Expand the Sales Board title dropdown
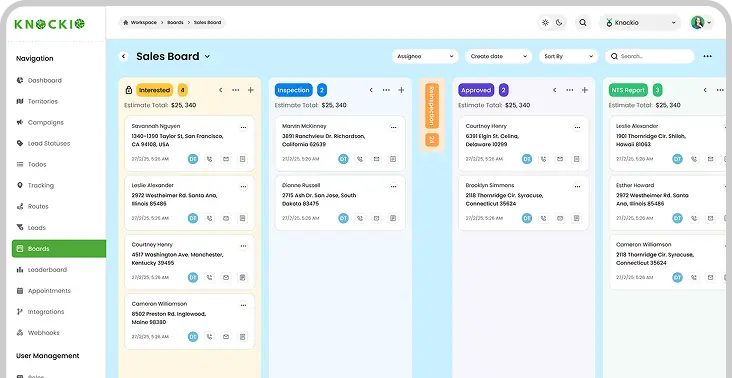Image resolution: width=732 pixels, height=378 pixels. [x=207, y=56]
